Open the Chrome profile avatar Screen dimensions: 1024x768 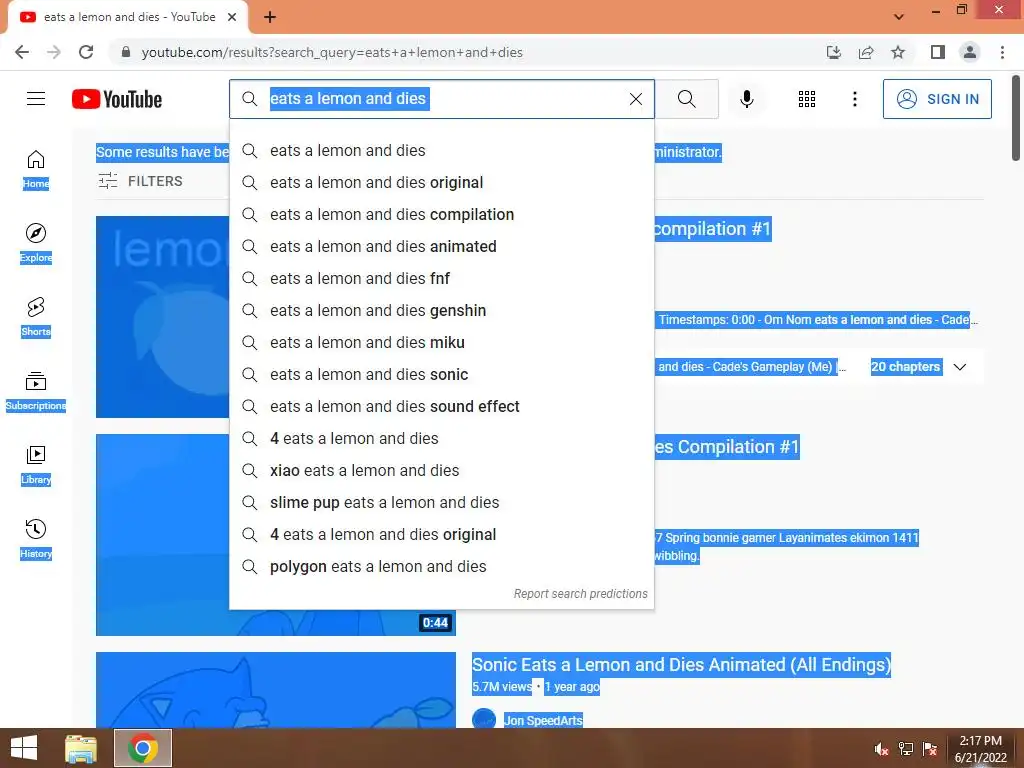pos(970,52)
